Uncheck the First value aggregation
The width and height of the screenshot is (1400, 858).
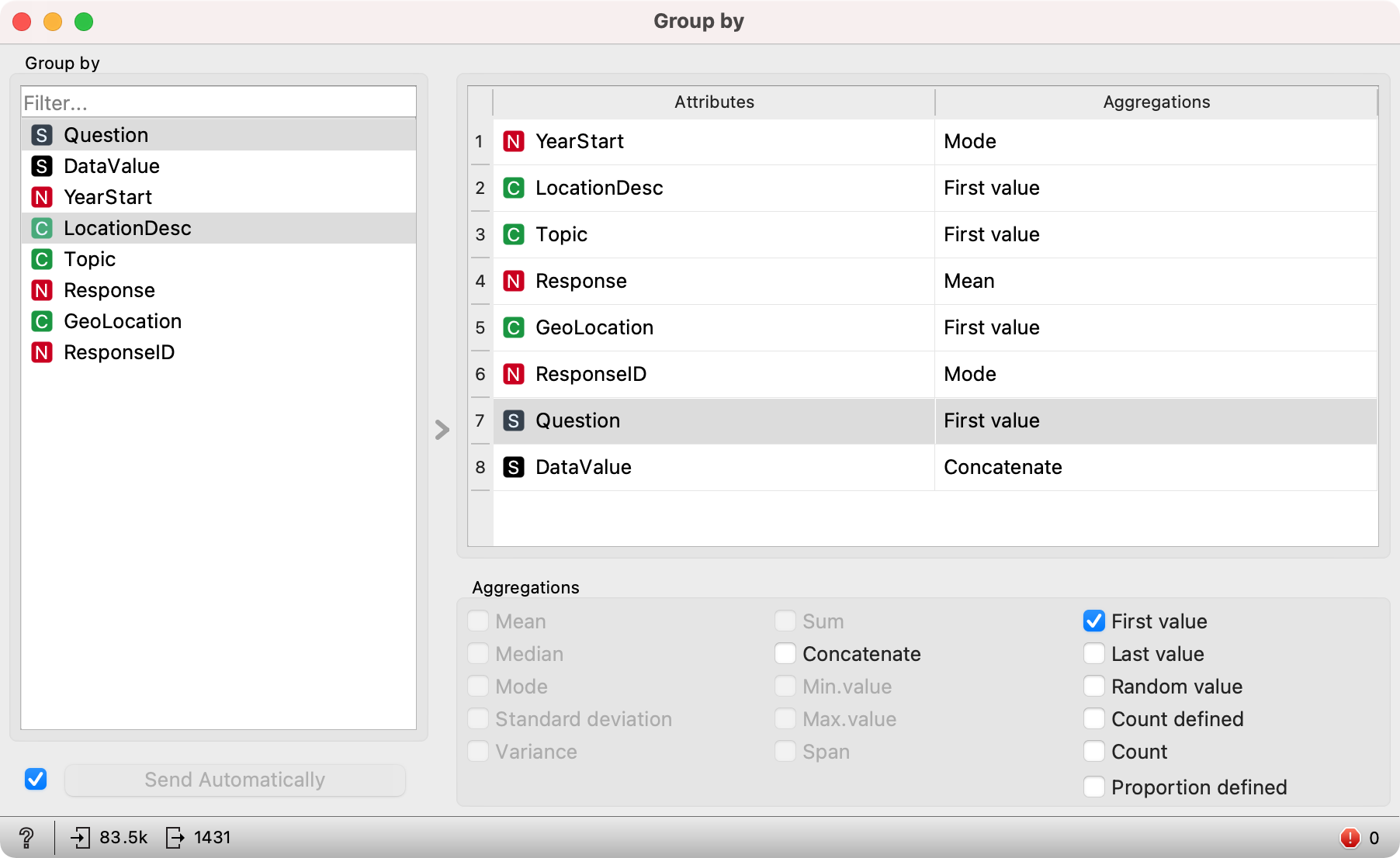pos(1094,621)
